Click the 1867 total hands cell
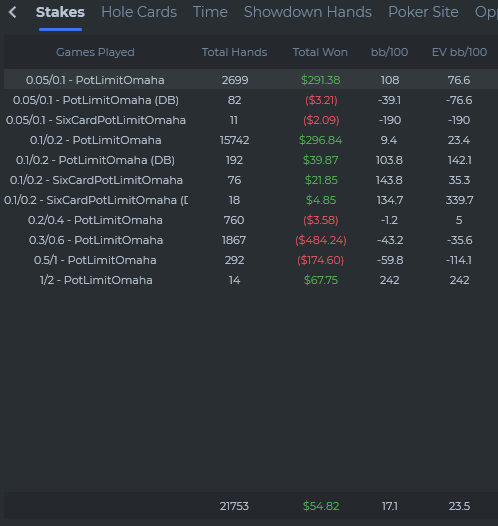The height and width of the screenshot is (526, 498). point(234,240)
